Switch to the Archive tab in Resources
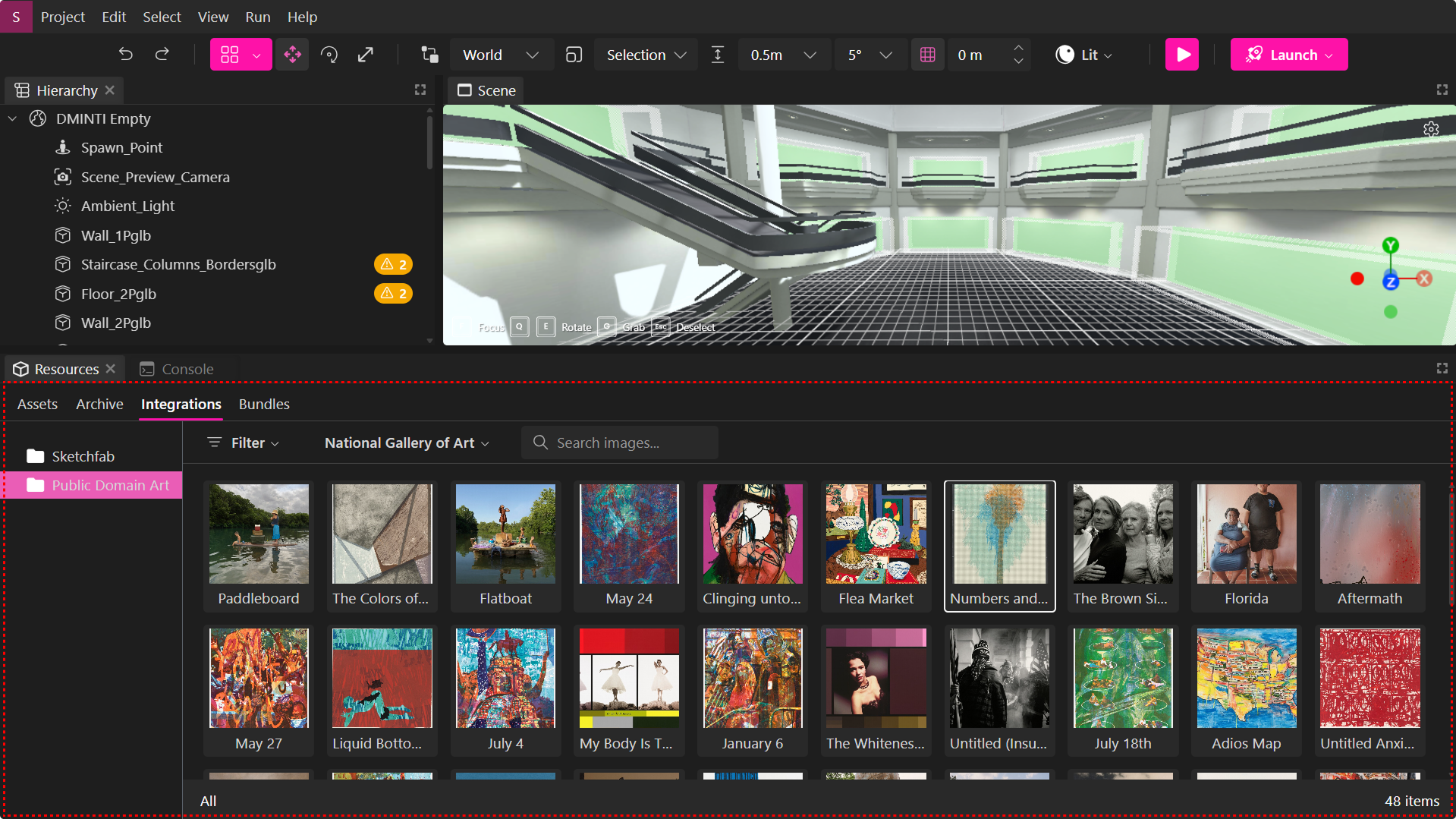 [99, 404]
